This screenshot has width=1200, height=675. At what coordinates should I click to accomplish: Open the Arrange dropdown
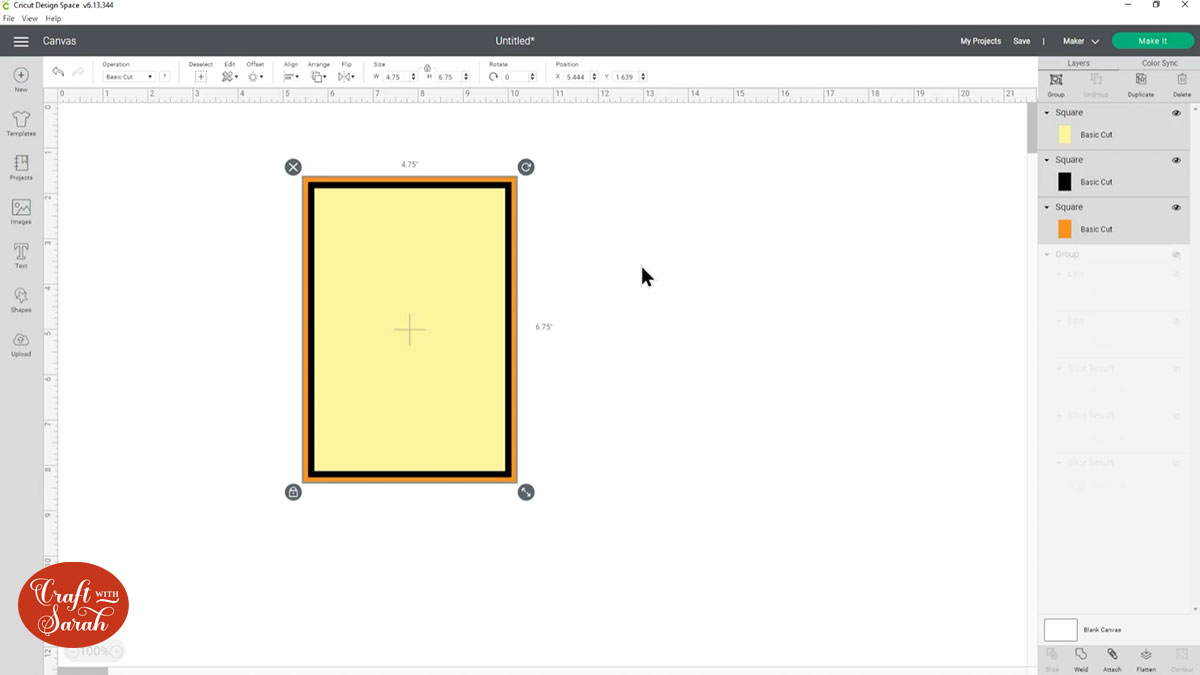tap(318, 77)
